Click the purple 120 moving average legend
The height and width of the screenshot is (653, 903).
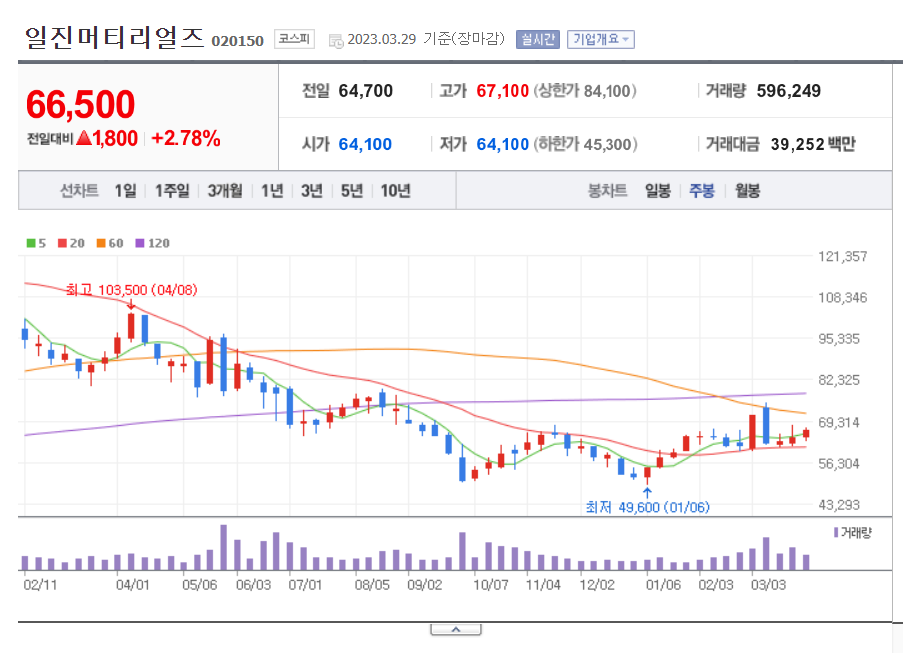tap(153, 243)
